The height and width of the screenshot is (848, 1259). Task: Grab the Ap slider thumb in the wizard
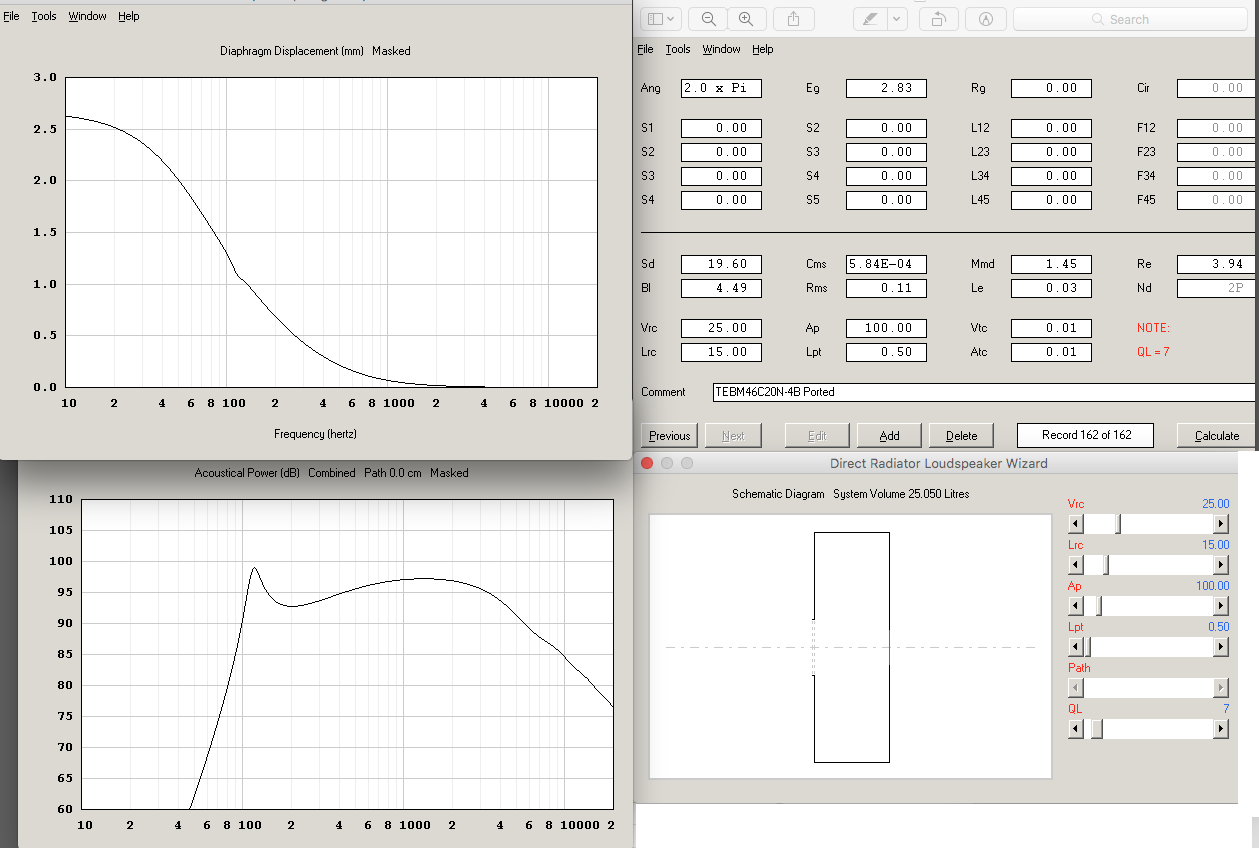pos(1099,606)
